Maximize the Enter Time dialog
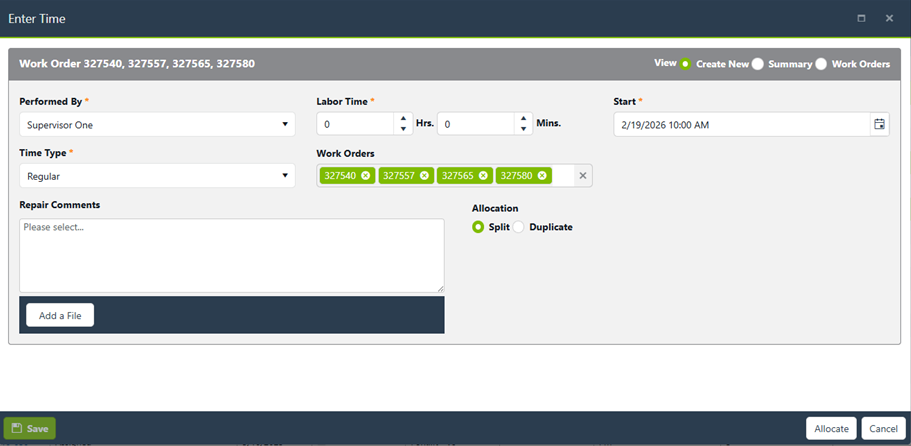The width and height of the screenshot is (911, 446). click(x=861, y=18)
